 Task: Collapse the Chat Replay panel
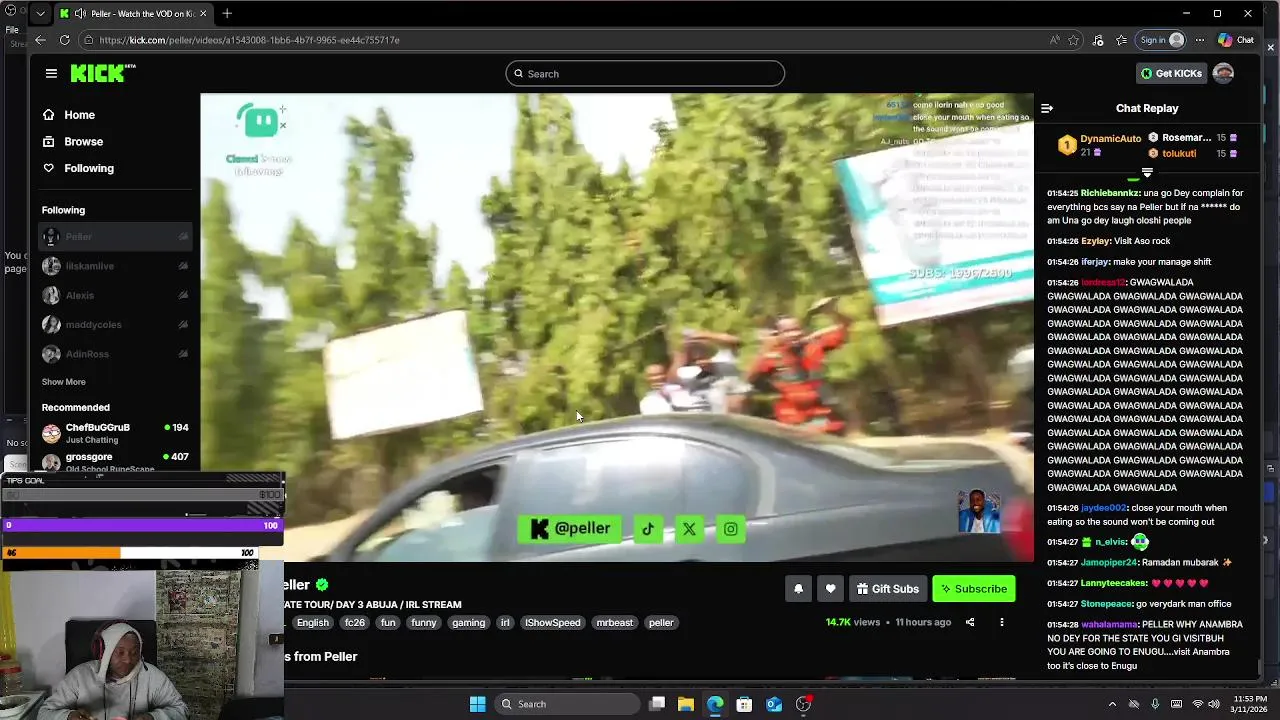pos(1047,108)
